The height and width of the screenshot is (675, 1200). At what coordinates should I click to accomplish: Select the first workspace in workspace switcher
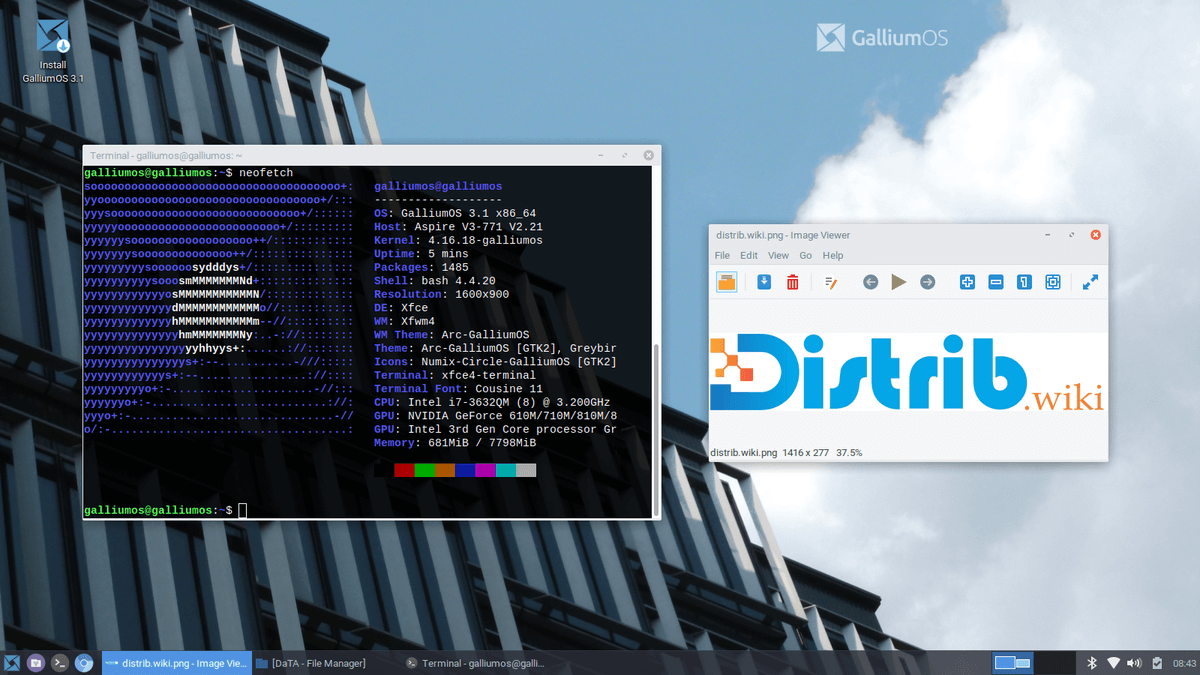[x=1012, y=663]
